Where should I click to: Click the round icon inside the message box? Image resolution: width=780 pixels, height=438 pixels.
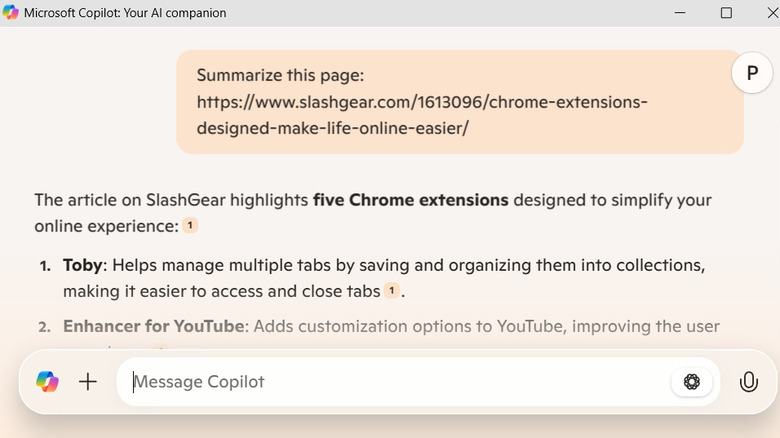[x=691, y=381]
